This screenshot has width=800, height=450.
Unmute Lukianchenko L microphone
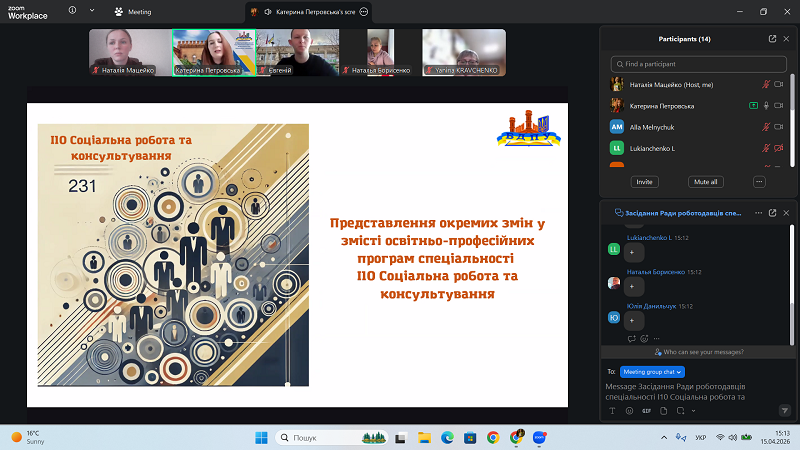[x=766, y=148]
